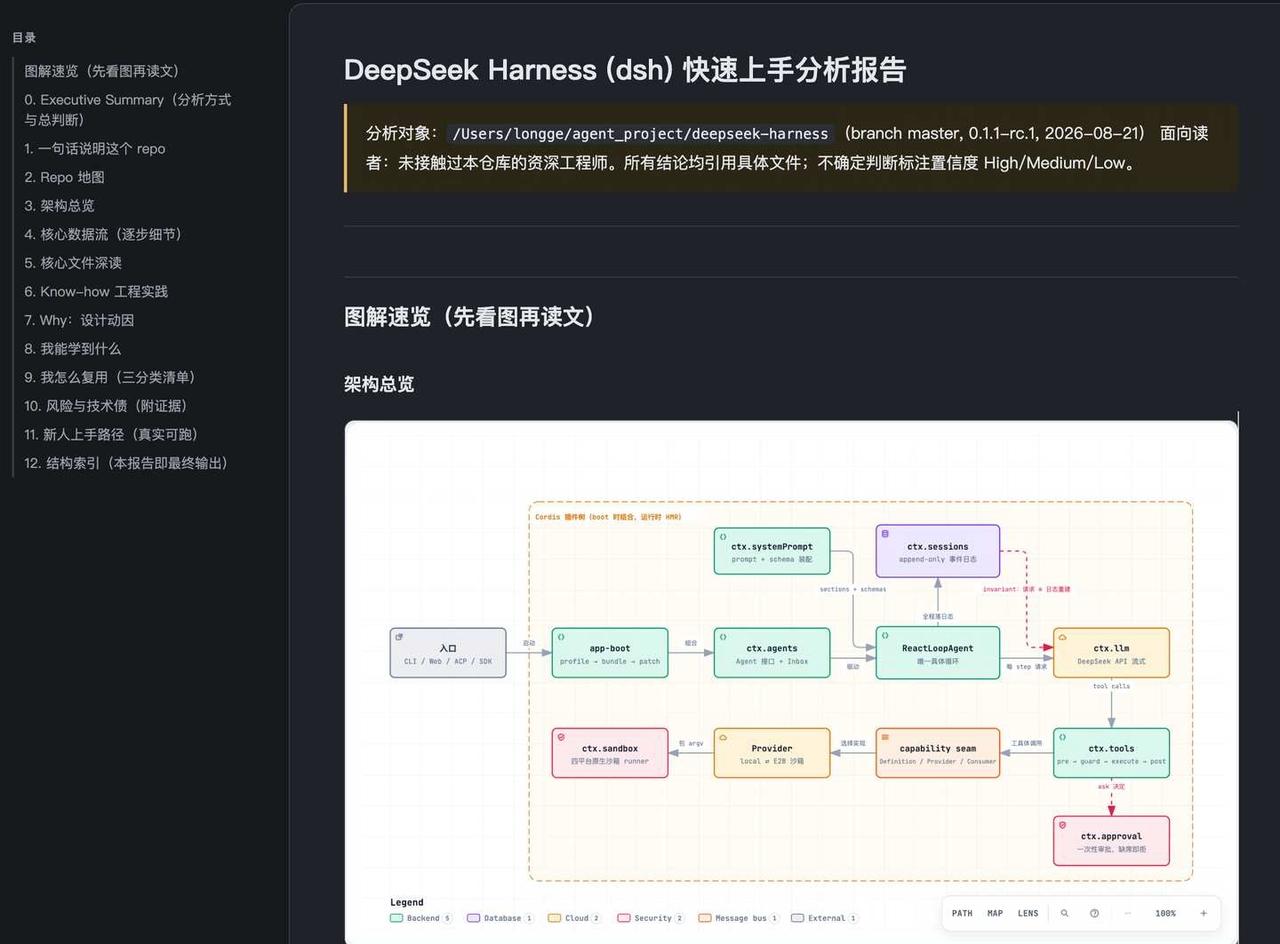Viewport: 1280px width, 944px height.
Task: Open 0. Executive Summary outline link
Action: [128, 109]
